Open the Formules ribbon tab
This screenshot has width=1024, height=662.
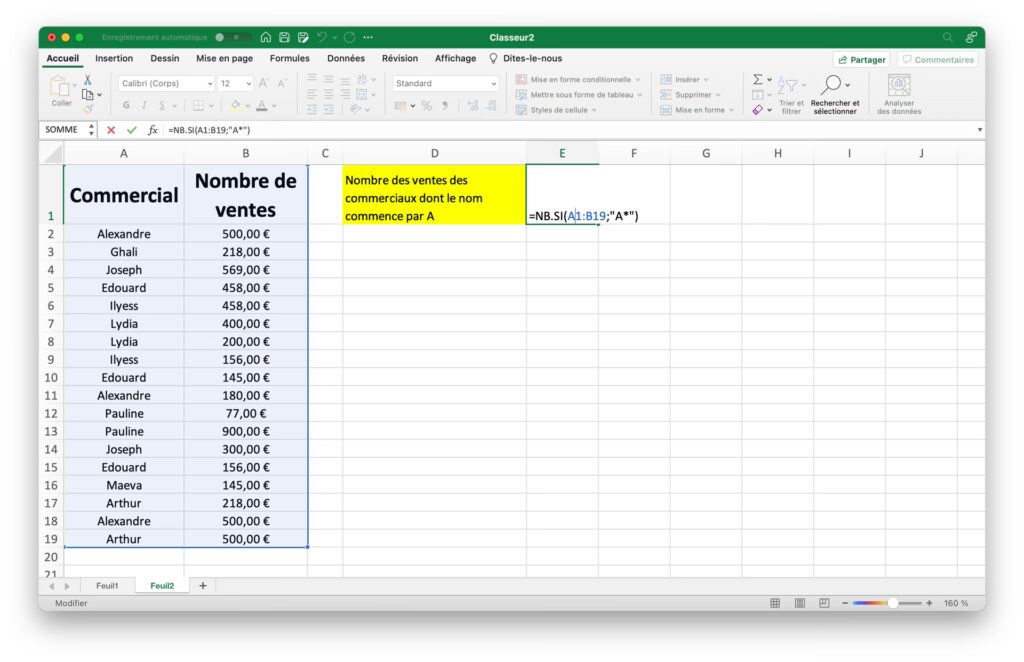click(289, 59)
